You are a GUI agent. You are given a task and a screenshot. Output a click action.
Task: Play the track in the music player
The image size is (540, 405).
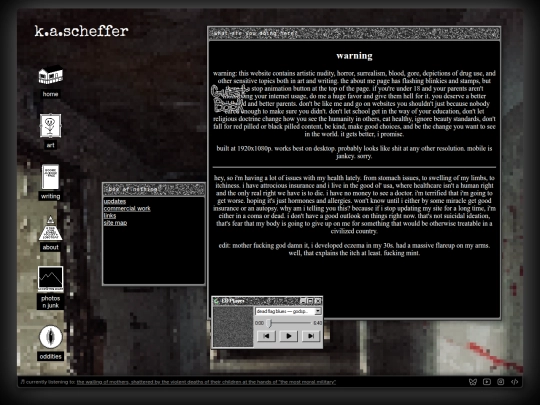click(x=289, y=336)
